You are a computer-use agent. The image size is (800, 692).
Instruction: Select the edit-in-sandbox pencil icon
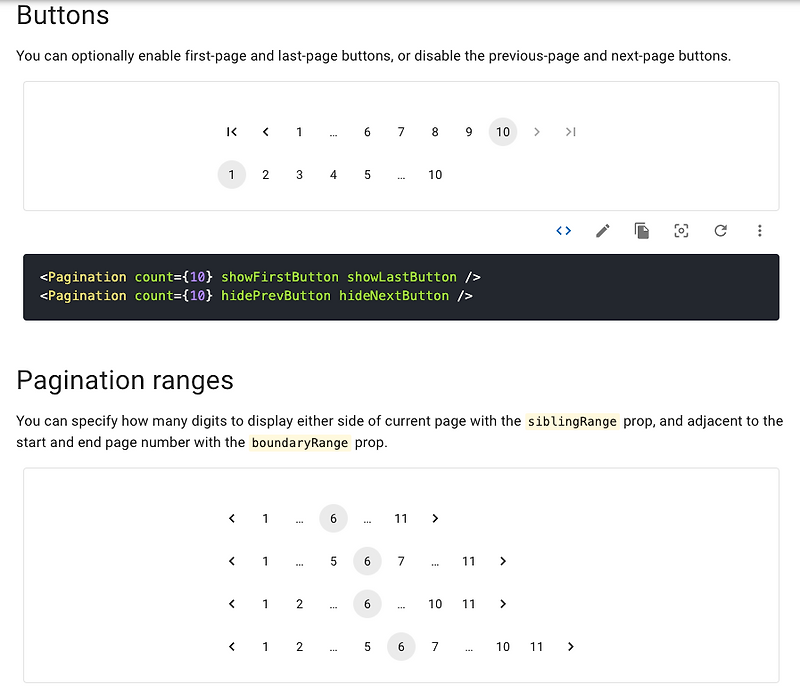point(602,230)
